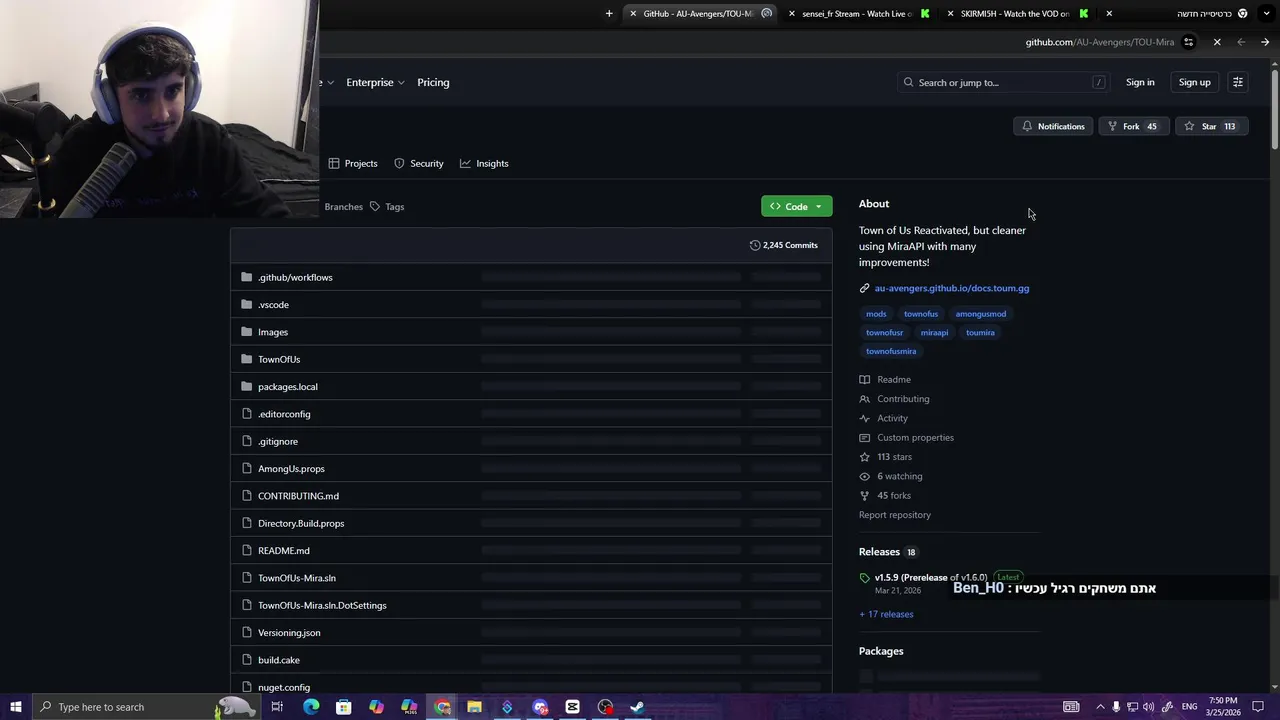The height and width of the screenshot is (720, 1280).
Task: Go to the Pricing page
Action: [433, 82]
